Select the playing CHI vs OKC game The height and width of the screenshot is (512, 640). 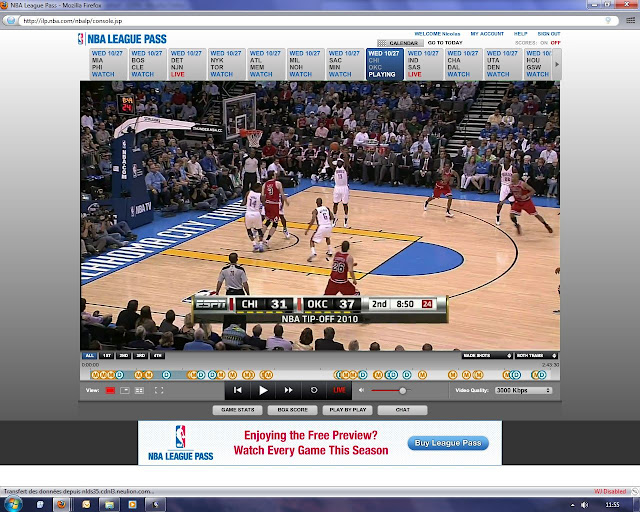pos(384,64)
